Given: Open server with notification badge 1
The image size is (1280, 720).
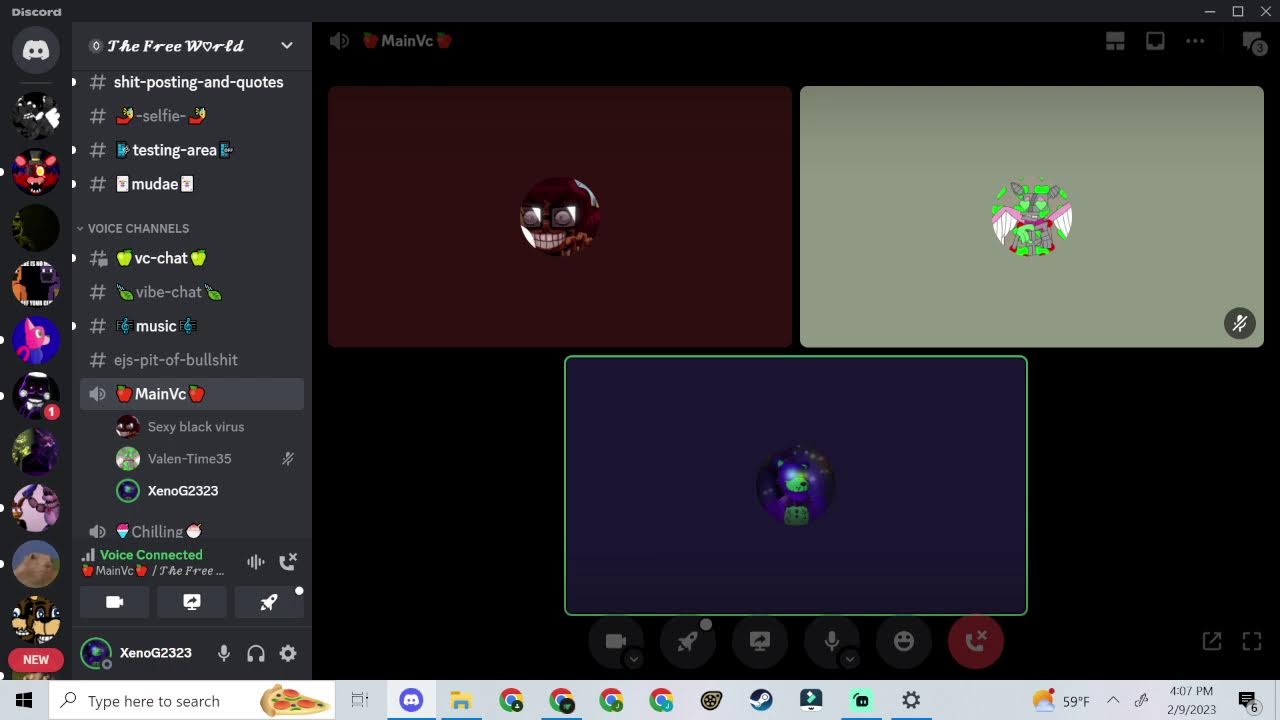Looking at the screenshot, I should pos(36,396).
